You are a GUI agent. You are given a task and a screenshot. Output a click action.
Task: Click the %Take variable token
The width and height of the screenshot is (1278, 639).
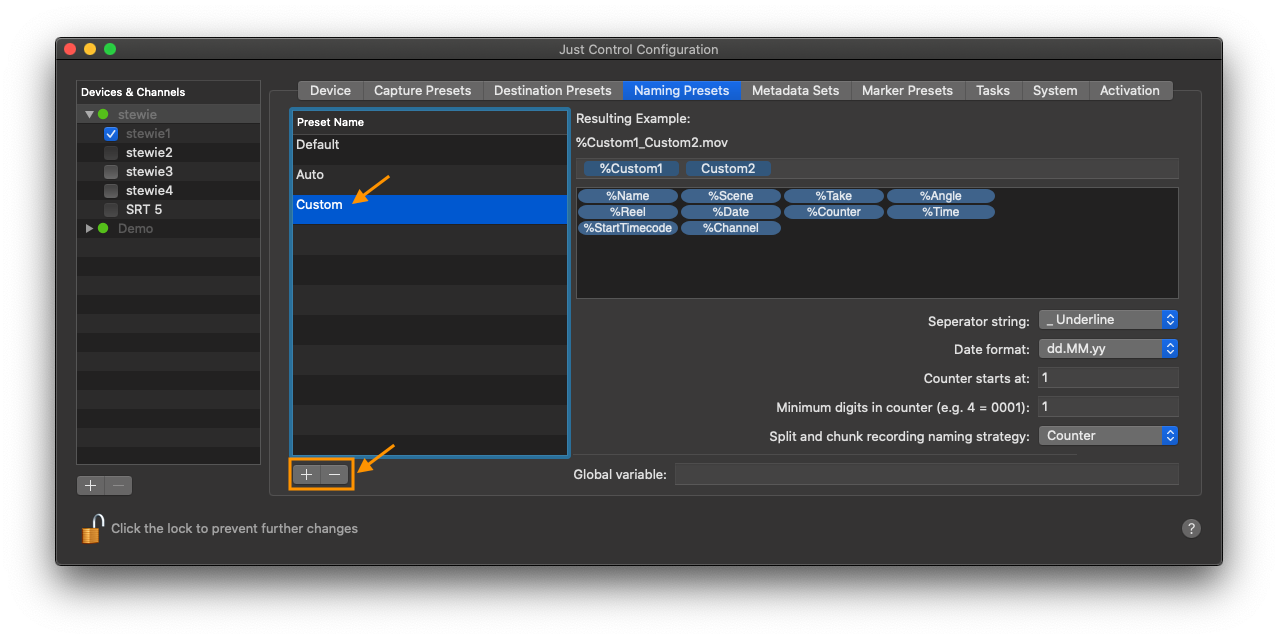pos(834,196)
